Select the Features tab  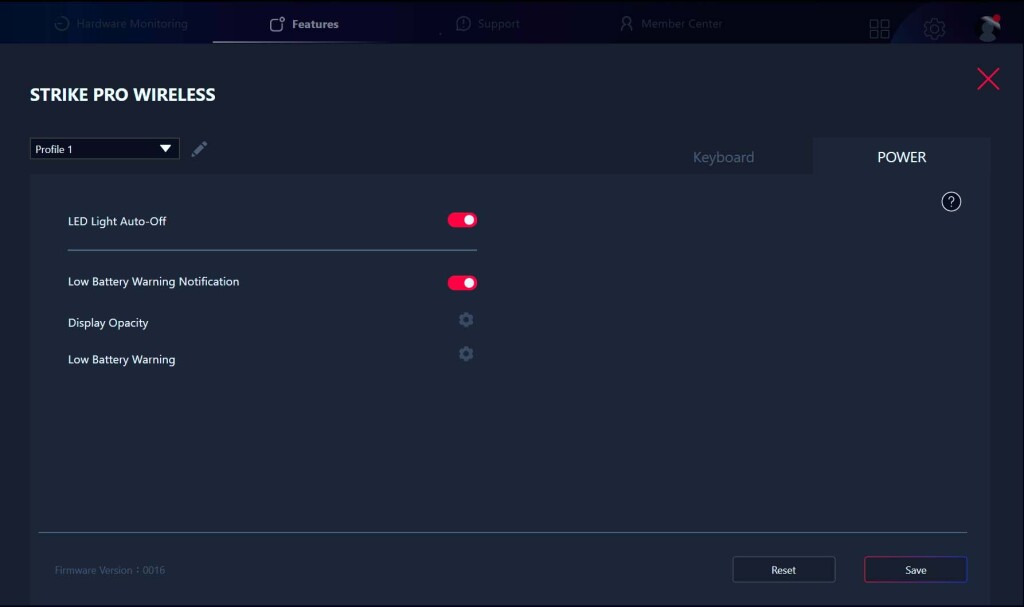tap(304, 24)
